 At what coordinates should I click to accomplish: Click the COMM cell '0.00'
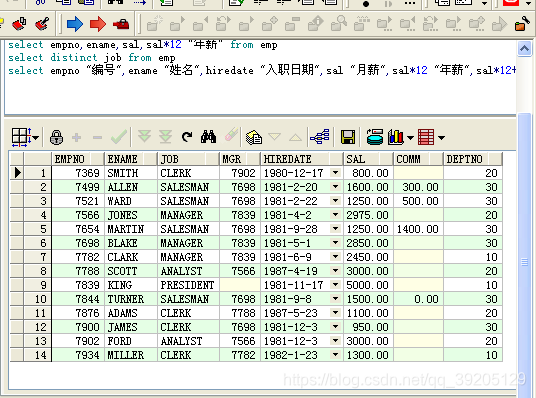click(x=418, y=299)
